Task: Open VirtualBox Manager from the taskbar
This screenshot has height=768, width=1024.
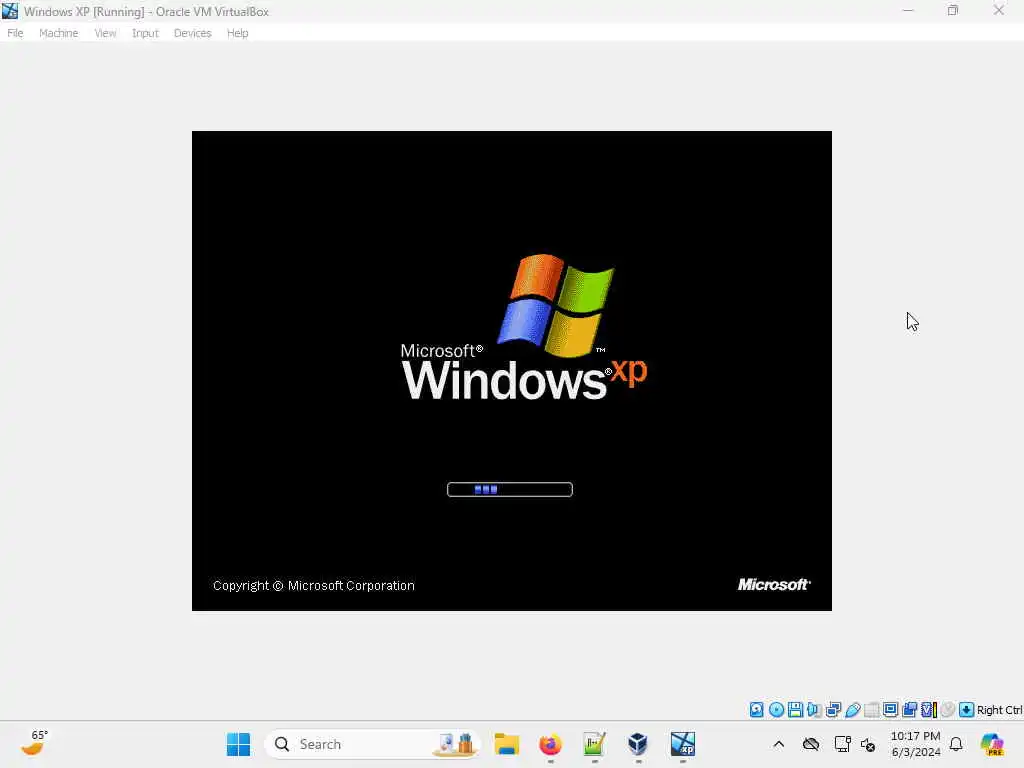Action: click(638, 744)
